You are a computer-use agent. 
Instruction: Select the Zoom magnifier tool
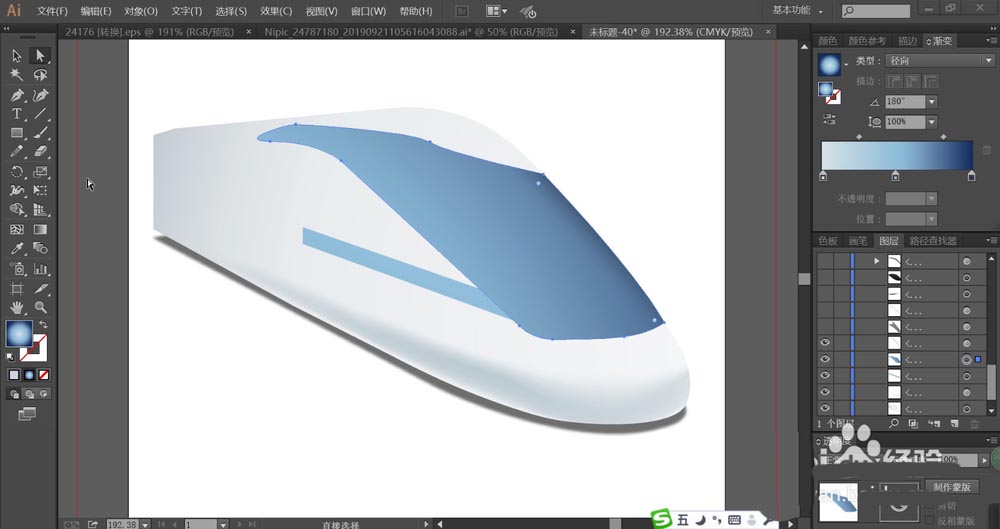coord(40,308)
